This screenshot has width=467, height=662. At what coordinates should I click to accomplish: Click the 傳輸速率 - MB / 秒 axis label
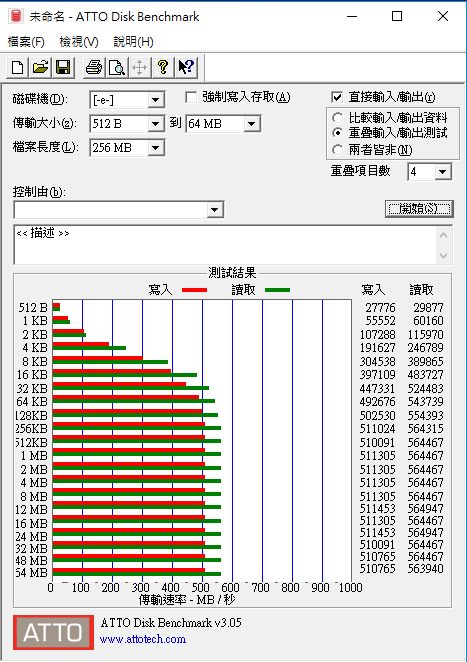coord(186,600)
